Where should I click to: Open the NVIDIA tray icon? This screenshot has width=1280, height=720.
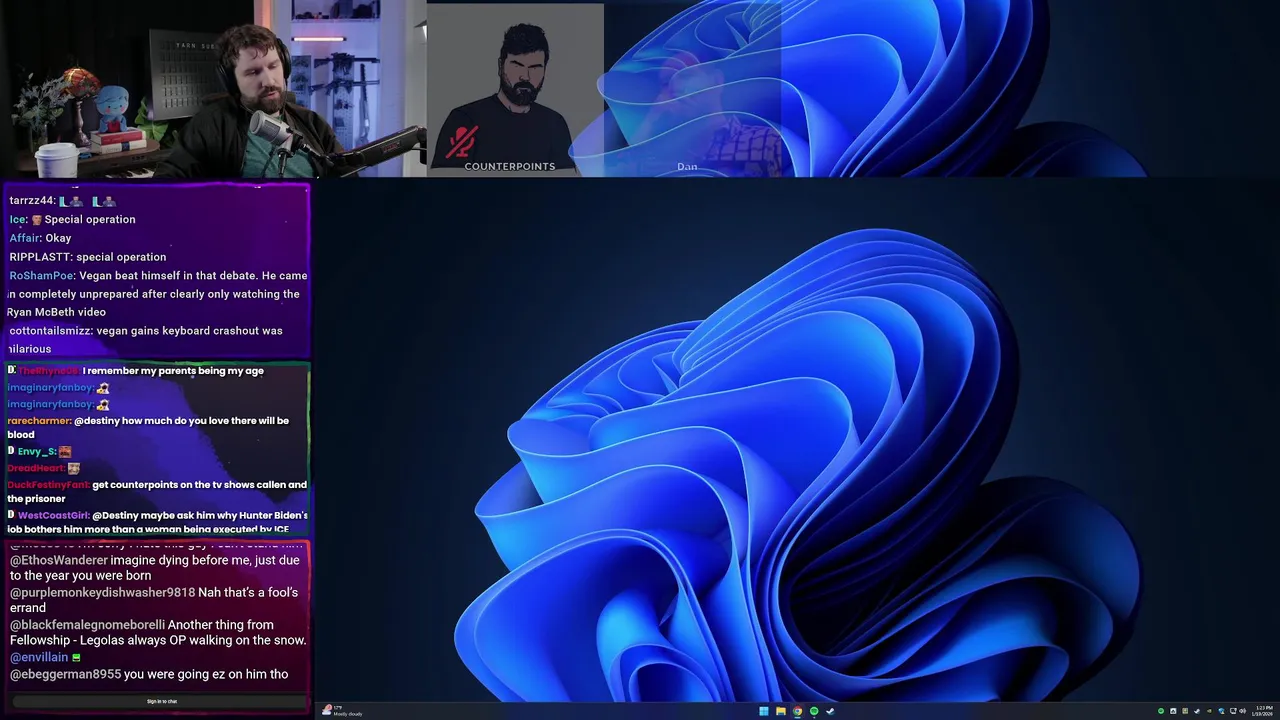1209,711
